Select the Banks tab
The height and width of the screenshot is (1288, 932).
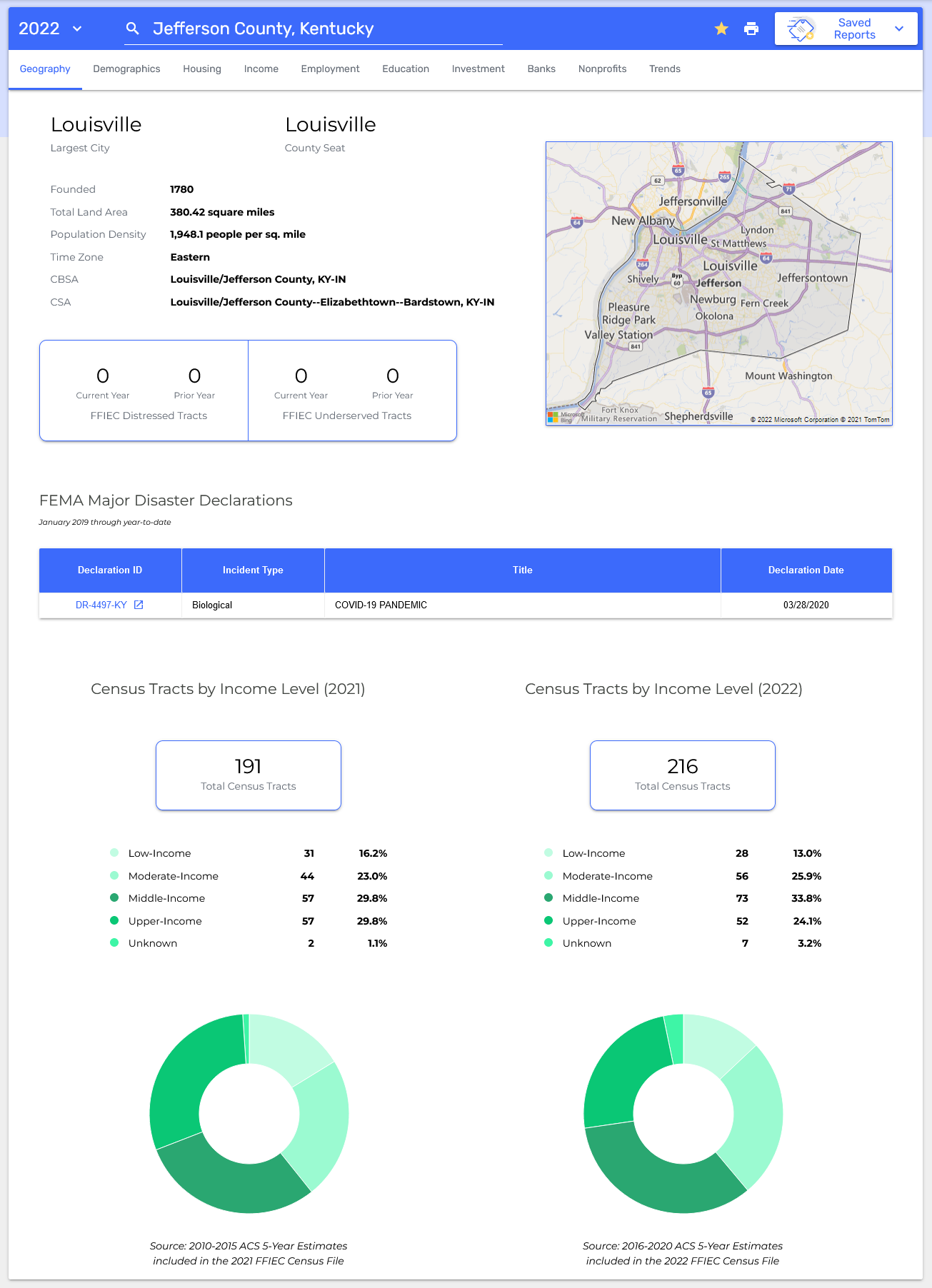click(x=541, y=69)
